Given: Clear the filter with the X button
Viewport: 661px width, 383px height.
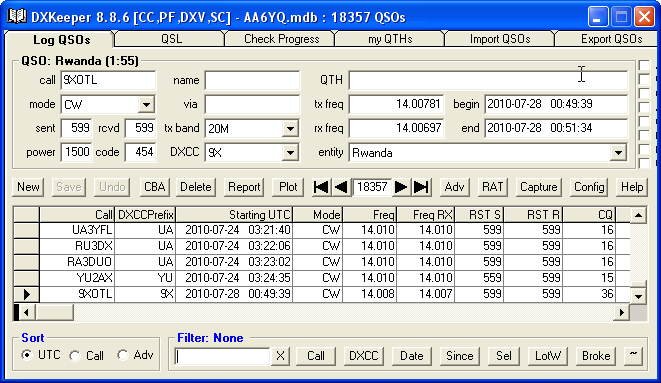Looking at the screenshot, I should click(280, 356).
